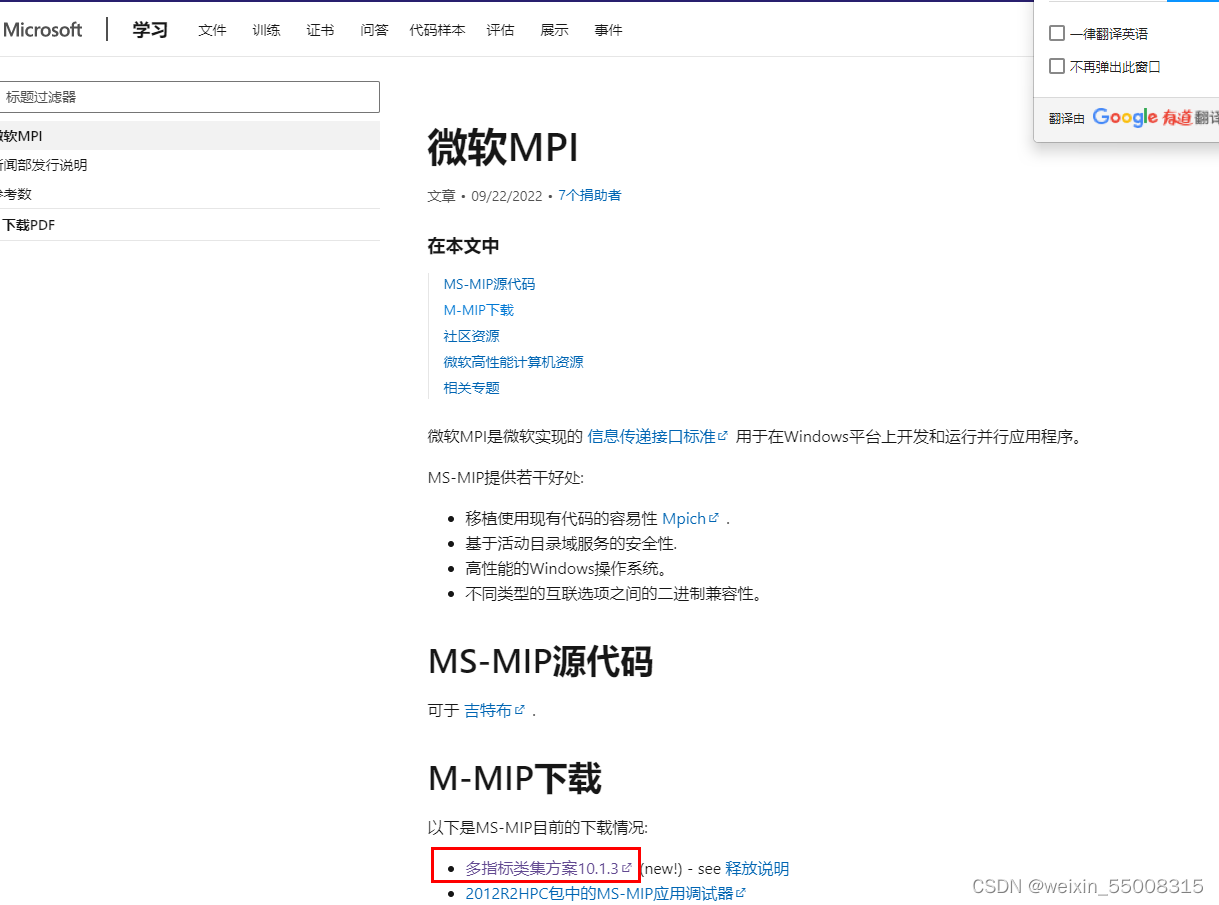Open the 训练 menu item
The image size is (1219, 905).
(266, 30)
